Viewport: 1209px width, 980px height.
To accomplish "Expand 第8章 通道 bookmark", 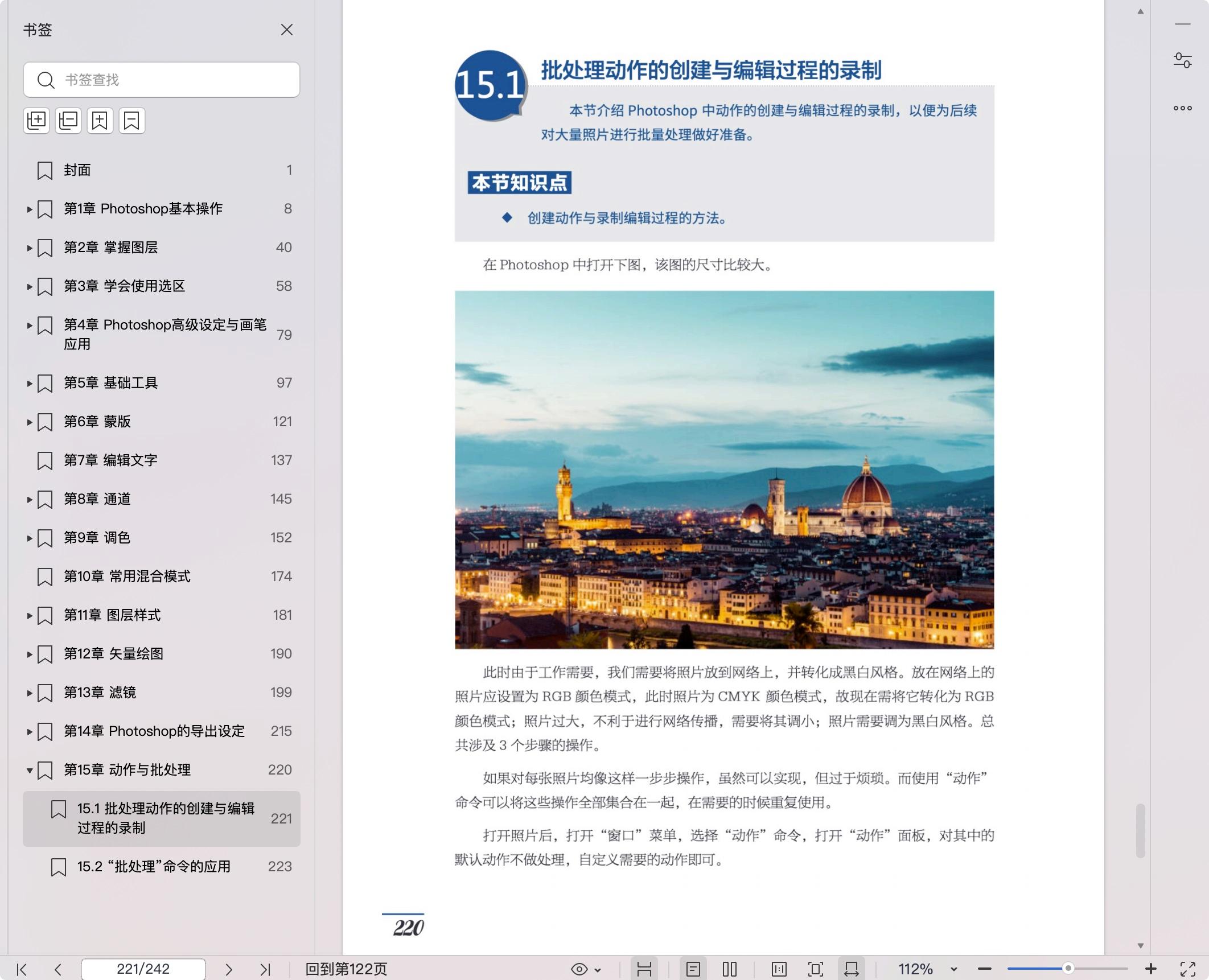I will point(29,500).
